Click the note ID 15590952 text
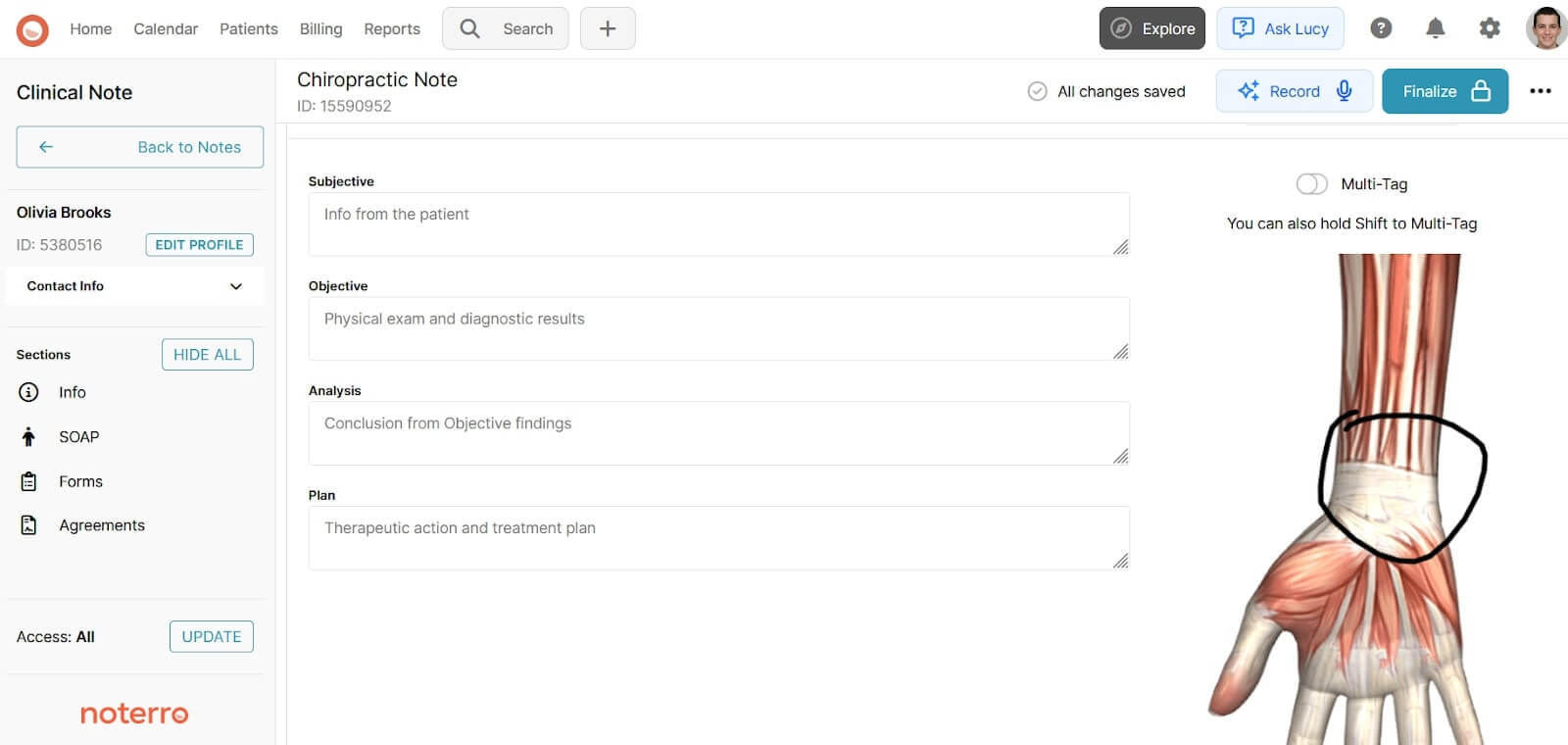 (x=344, y=106)
